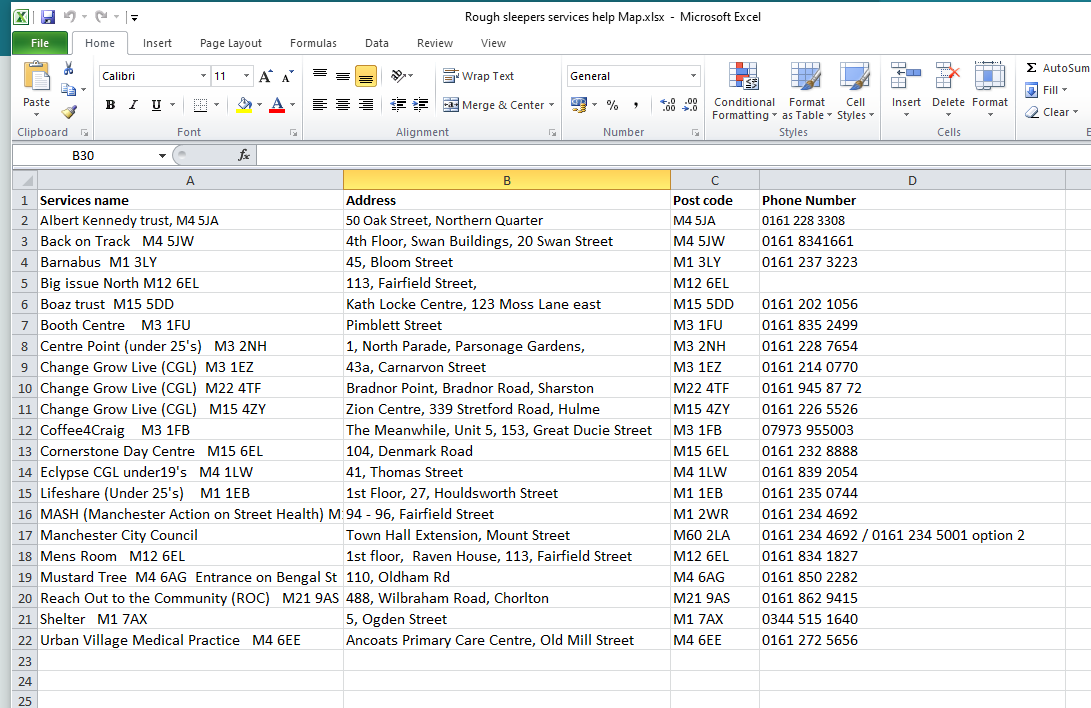Open Merge & Center dropdown arrow

(552, 105)
